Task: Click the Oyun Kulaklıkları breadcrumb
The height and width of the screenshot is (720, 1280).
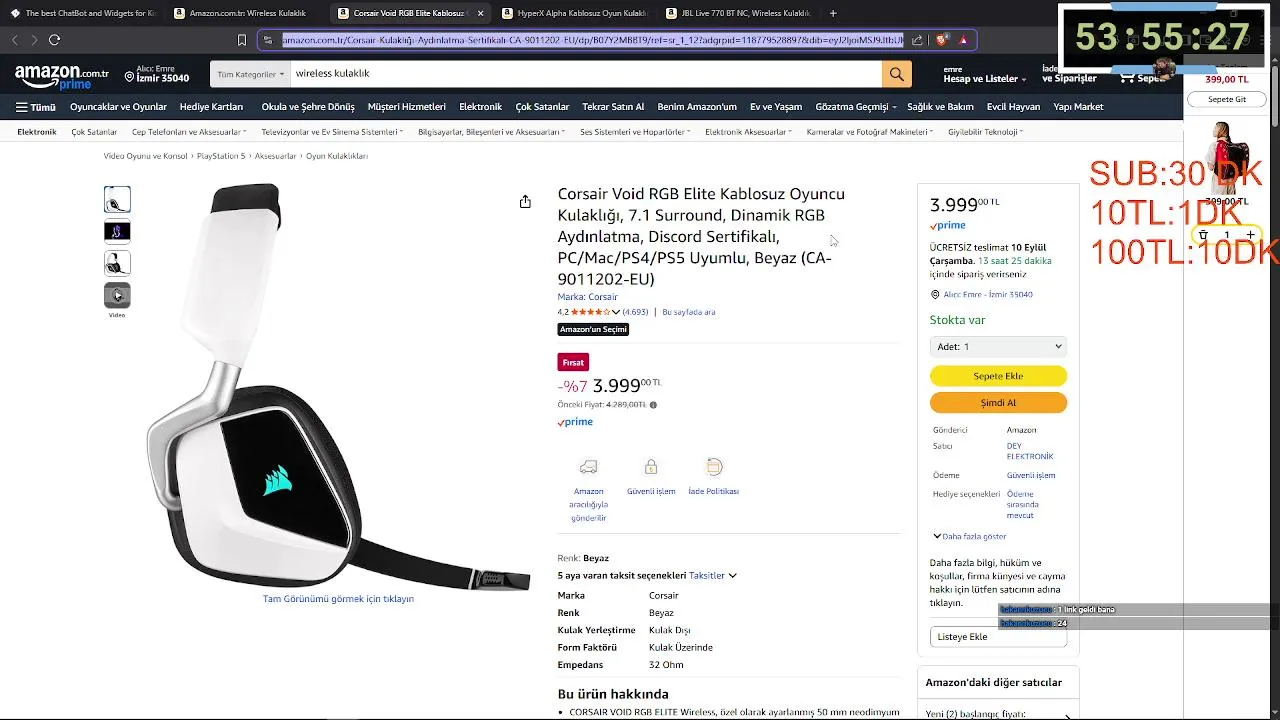Action: pyautogui.click(x=337, y=156)
